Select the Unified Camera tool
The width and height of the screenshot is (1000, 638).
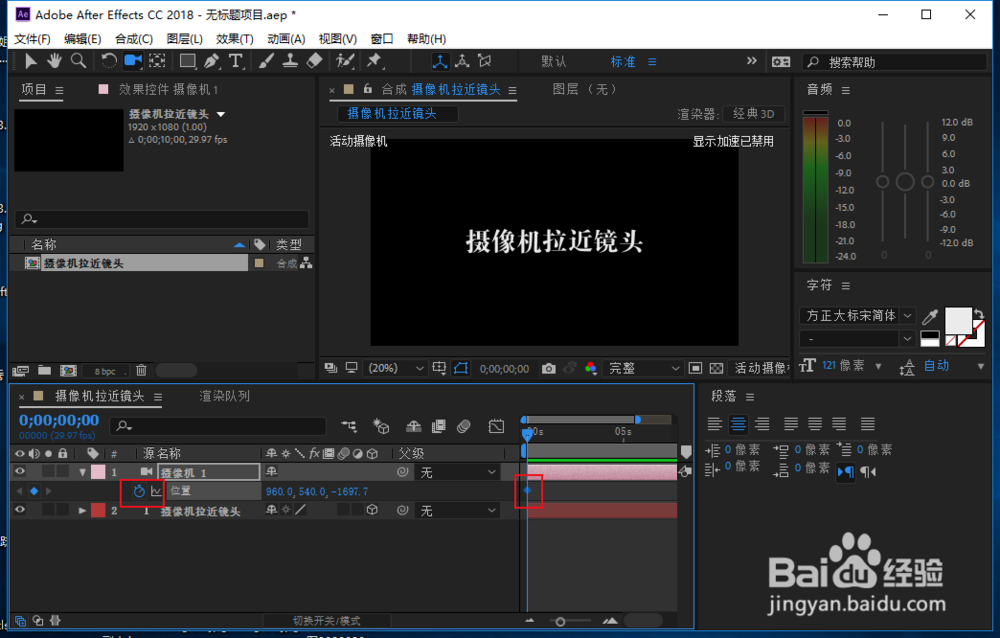pos(133,61)
